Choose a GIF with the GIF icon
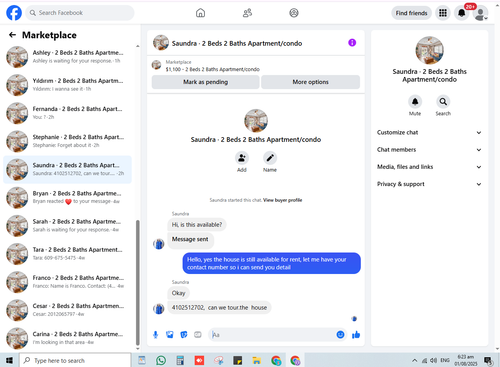Screen dimensions: 500x367 (198, 335)
